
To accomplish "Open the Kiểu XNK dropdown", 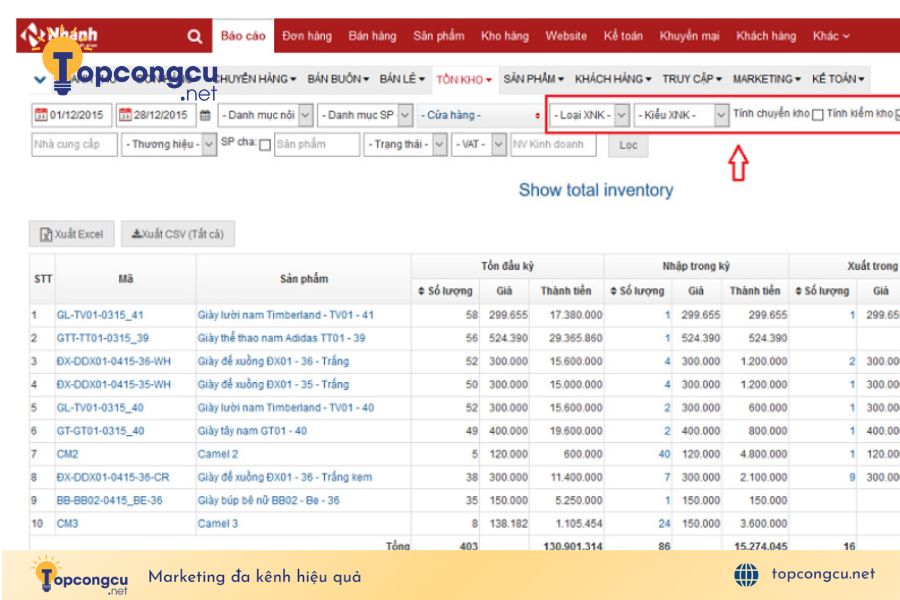I will tap(681, 115).
